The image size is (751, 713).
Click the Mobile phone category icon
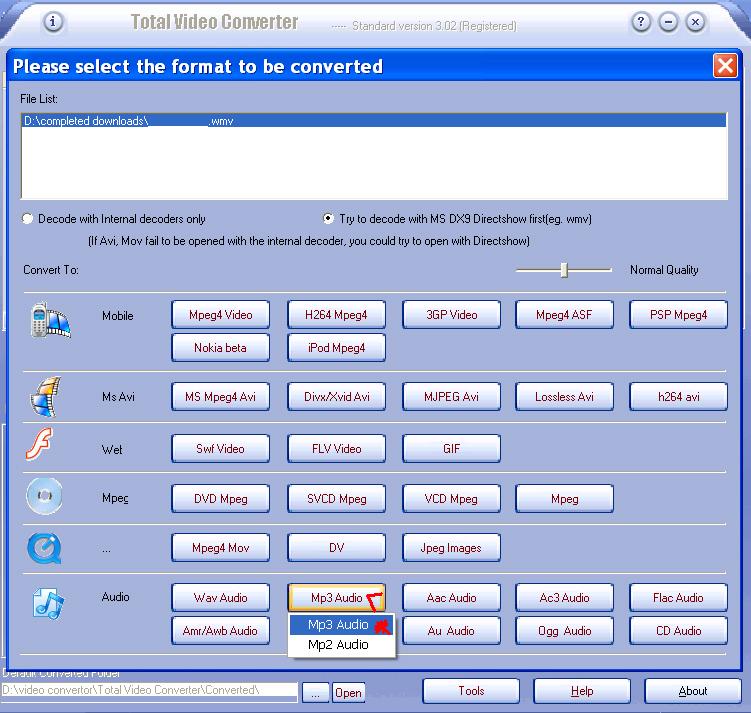[x=50, y=320]
